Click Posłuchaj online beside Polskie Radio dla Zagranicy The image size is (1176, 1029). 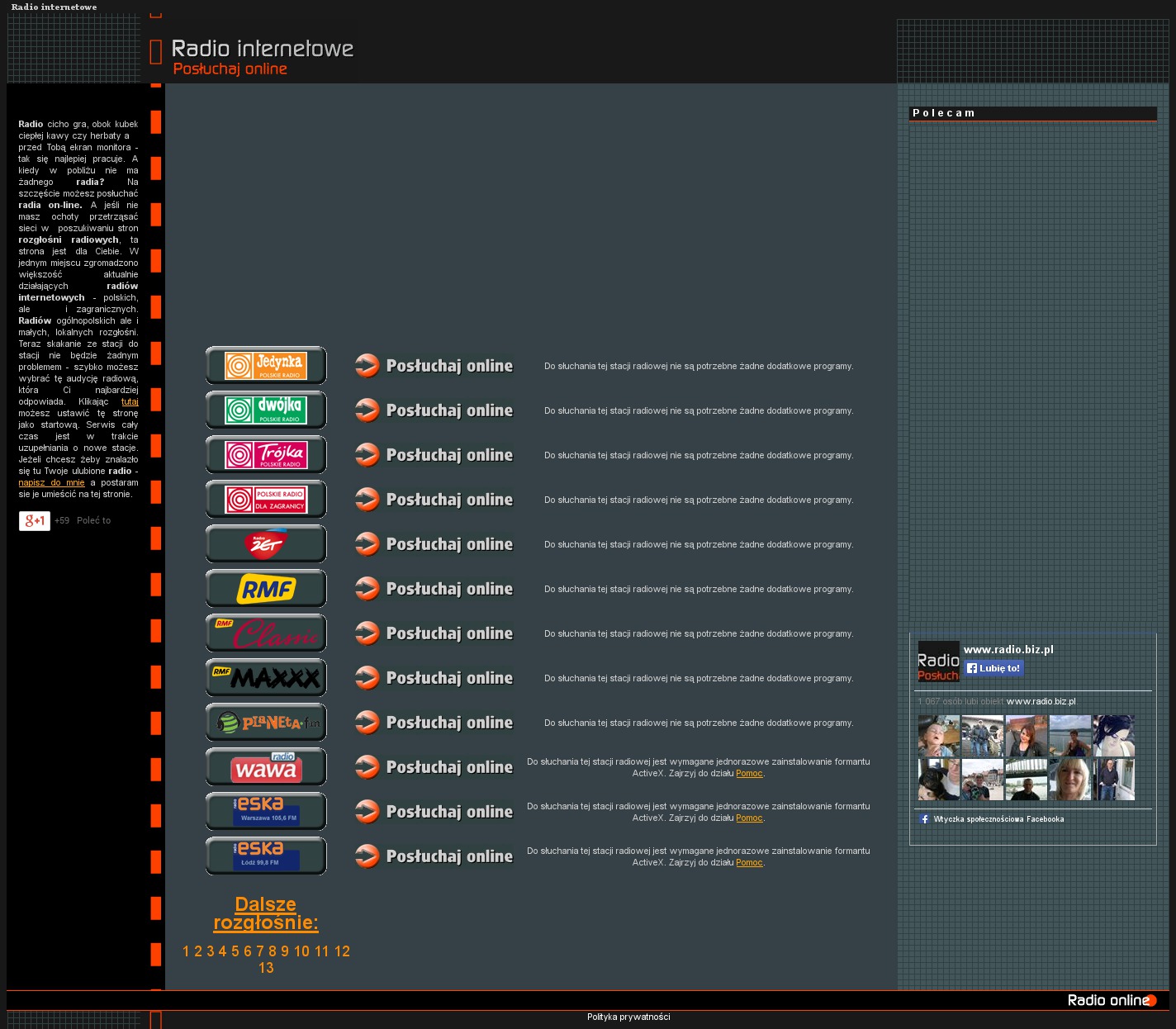pos(434,500)
